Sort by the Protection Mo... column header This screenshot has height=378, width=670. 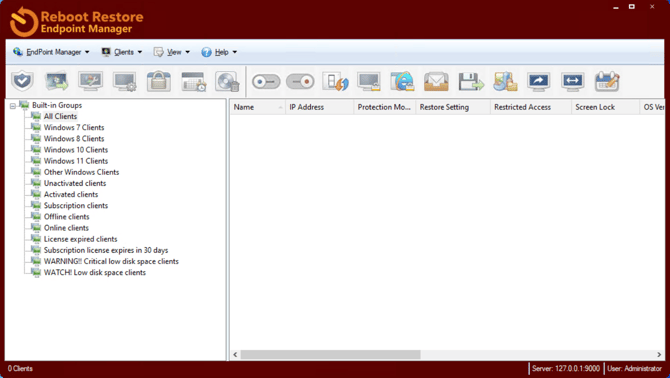click(x=385, y=107)
